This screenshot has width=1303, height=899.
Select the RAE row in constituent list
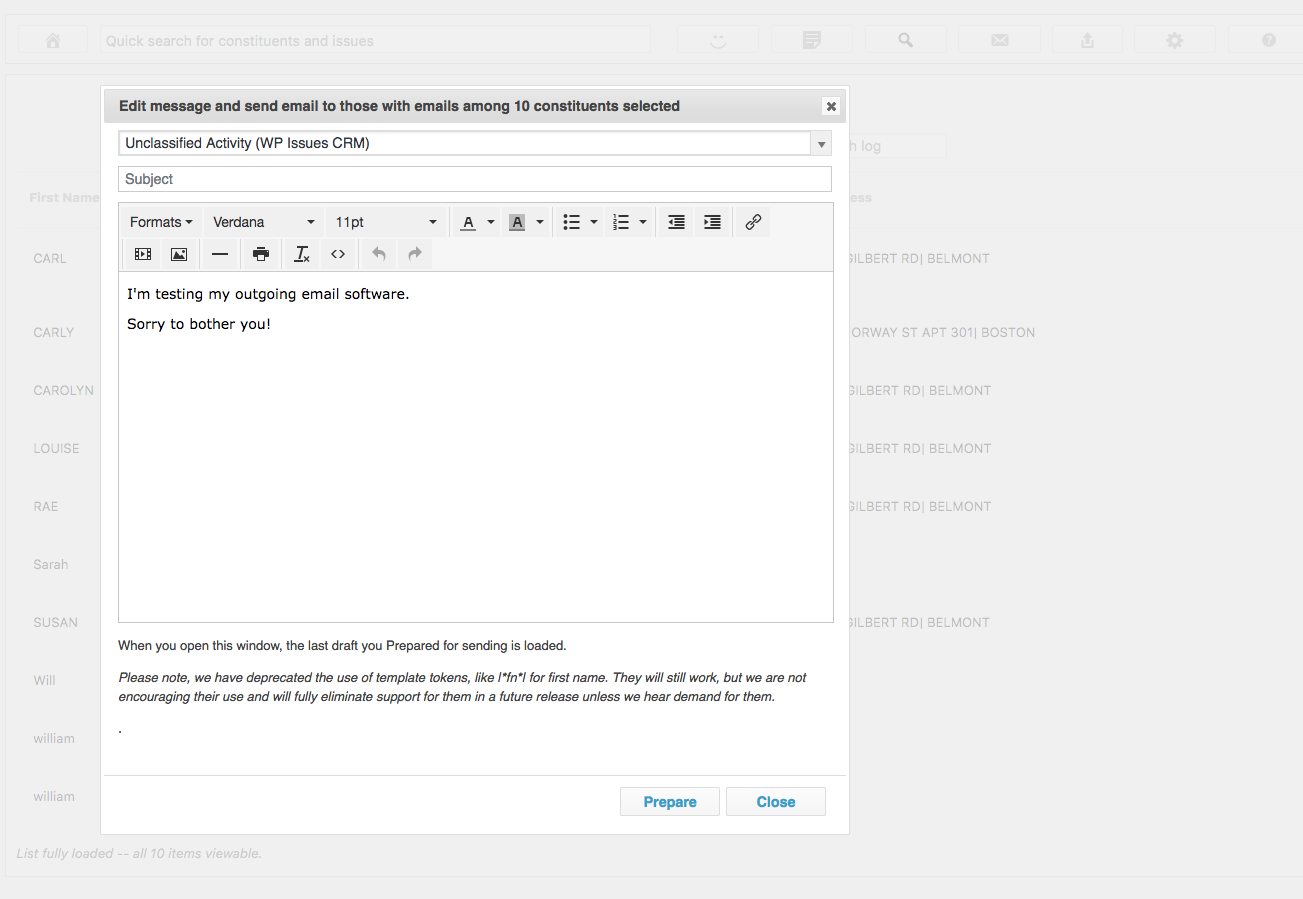tap(46, 506)
